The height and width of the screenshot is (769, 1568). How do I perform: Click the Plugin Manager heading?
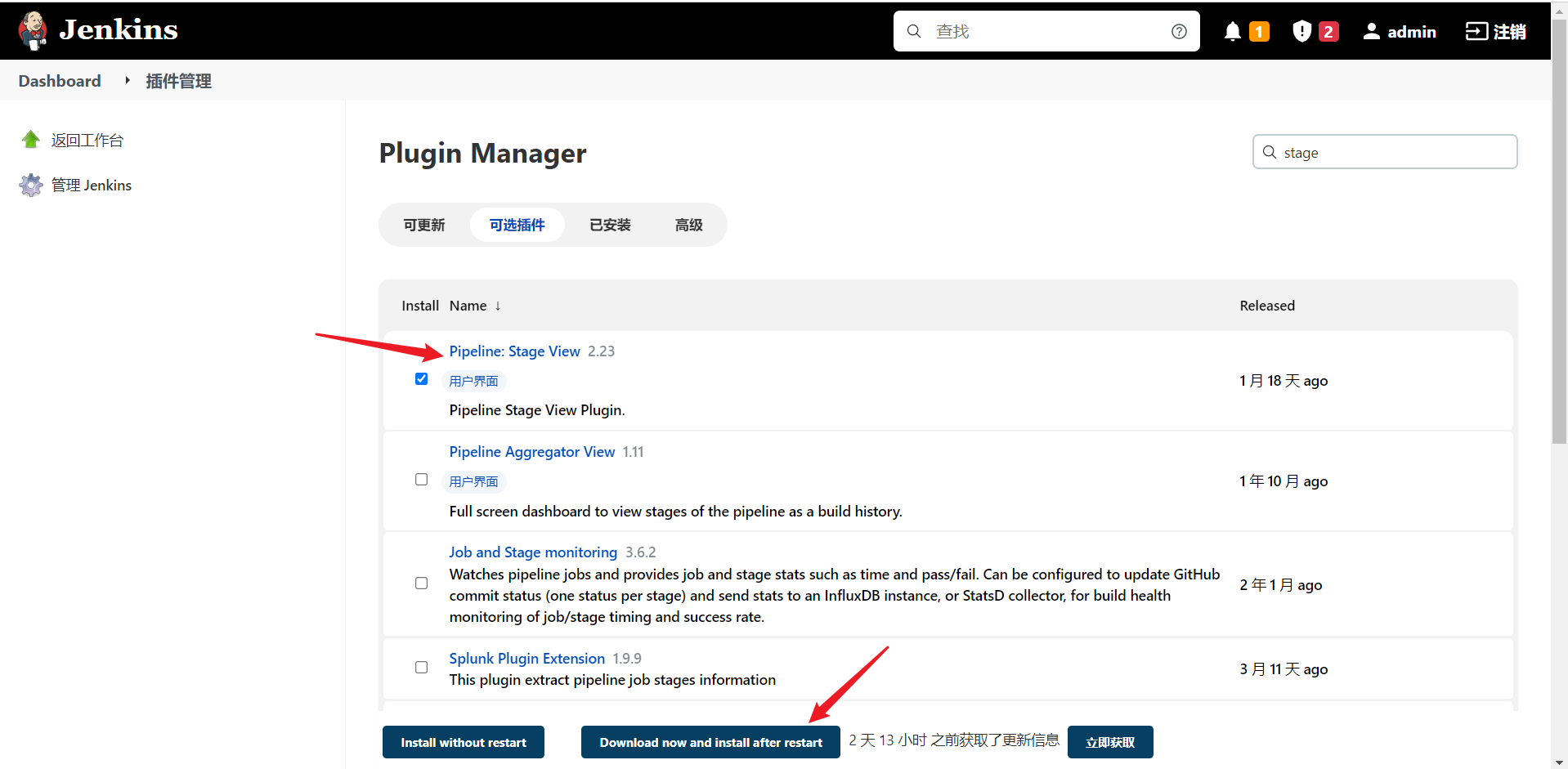[x=482, y=153]
